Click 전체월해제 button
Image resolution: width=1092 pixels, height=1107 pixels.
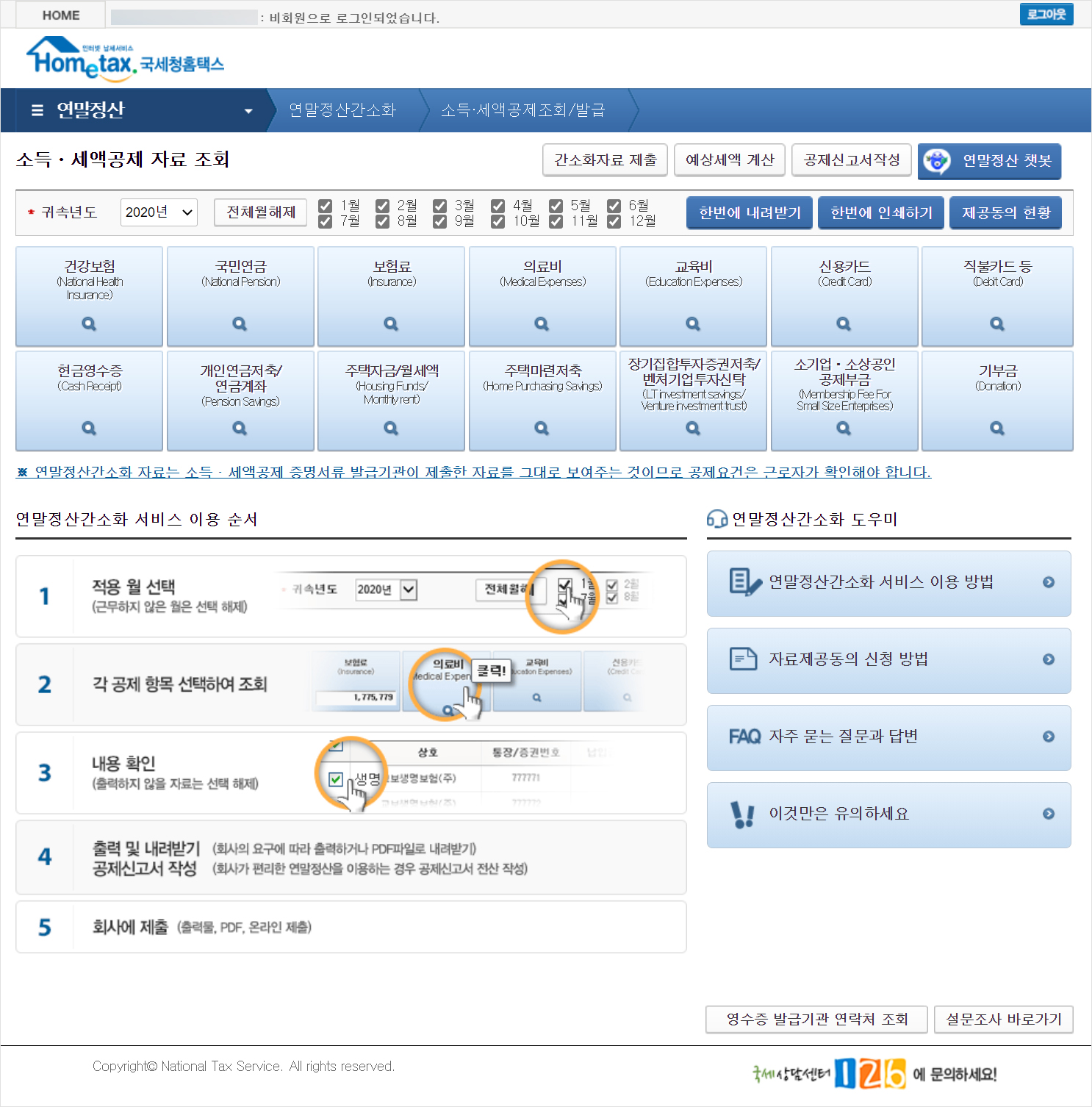point(261,212)
